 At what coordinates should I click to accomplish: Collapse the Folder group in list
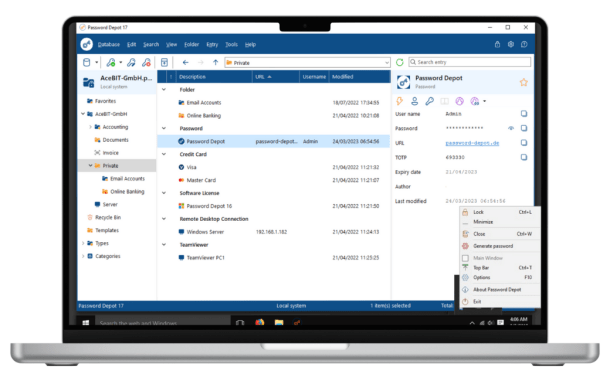[164, 90]
